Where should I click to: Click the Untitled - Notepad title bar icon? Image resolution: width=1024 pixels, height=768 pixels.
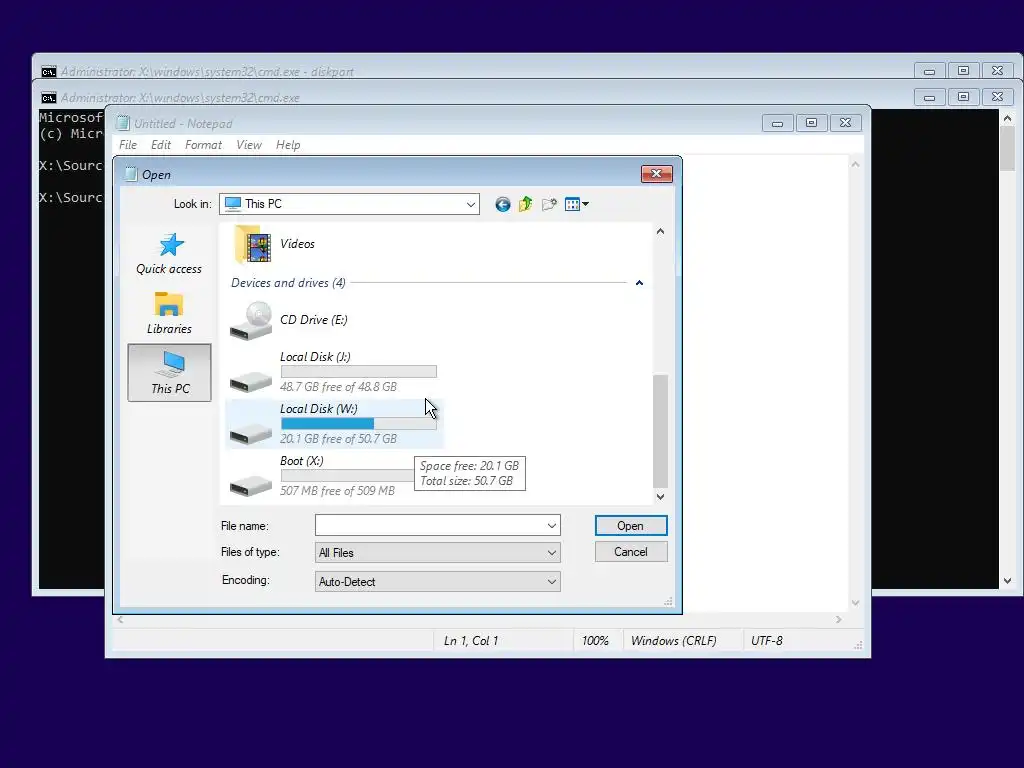123,123
